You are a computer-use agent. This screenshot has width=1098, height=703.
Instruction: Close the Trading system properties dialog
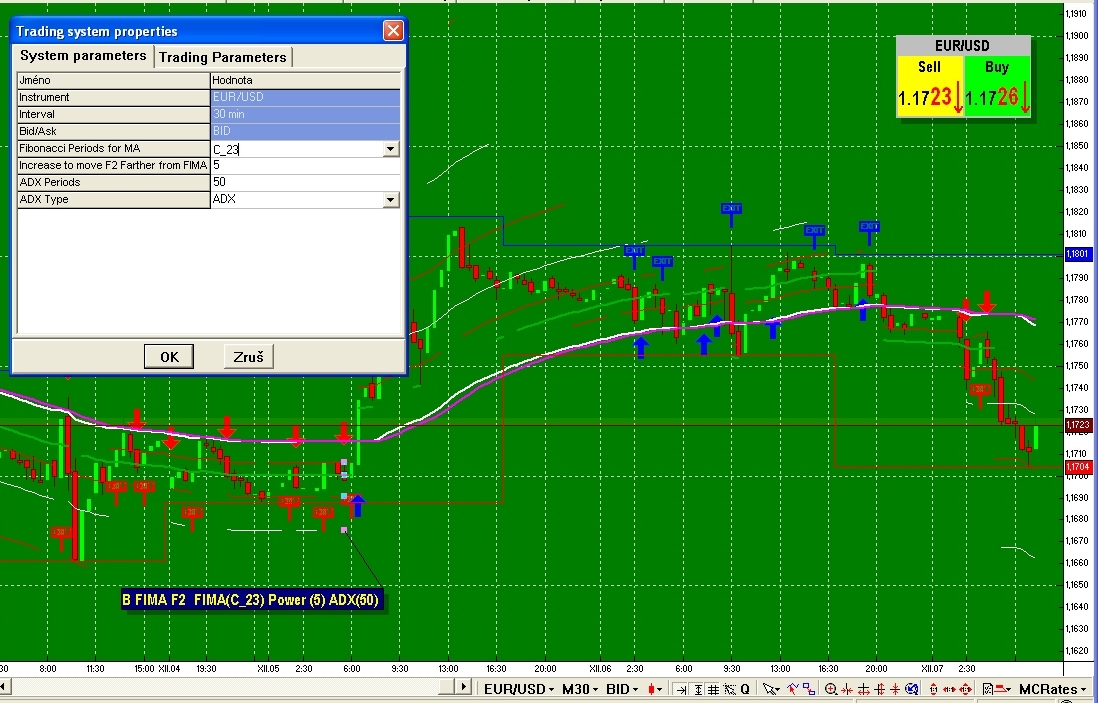[x=393, y=31]
